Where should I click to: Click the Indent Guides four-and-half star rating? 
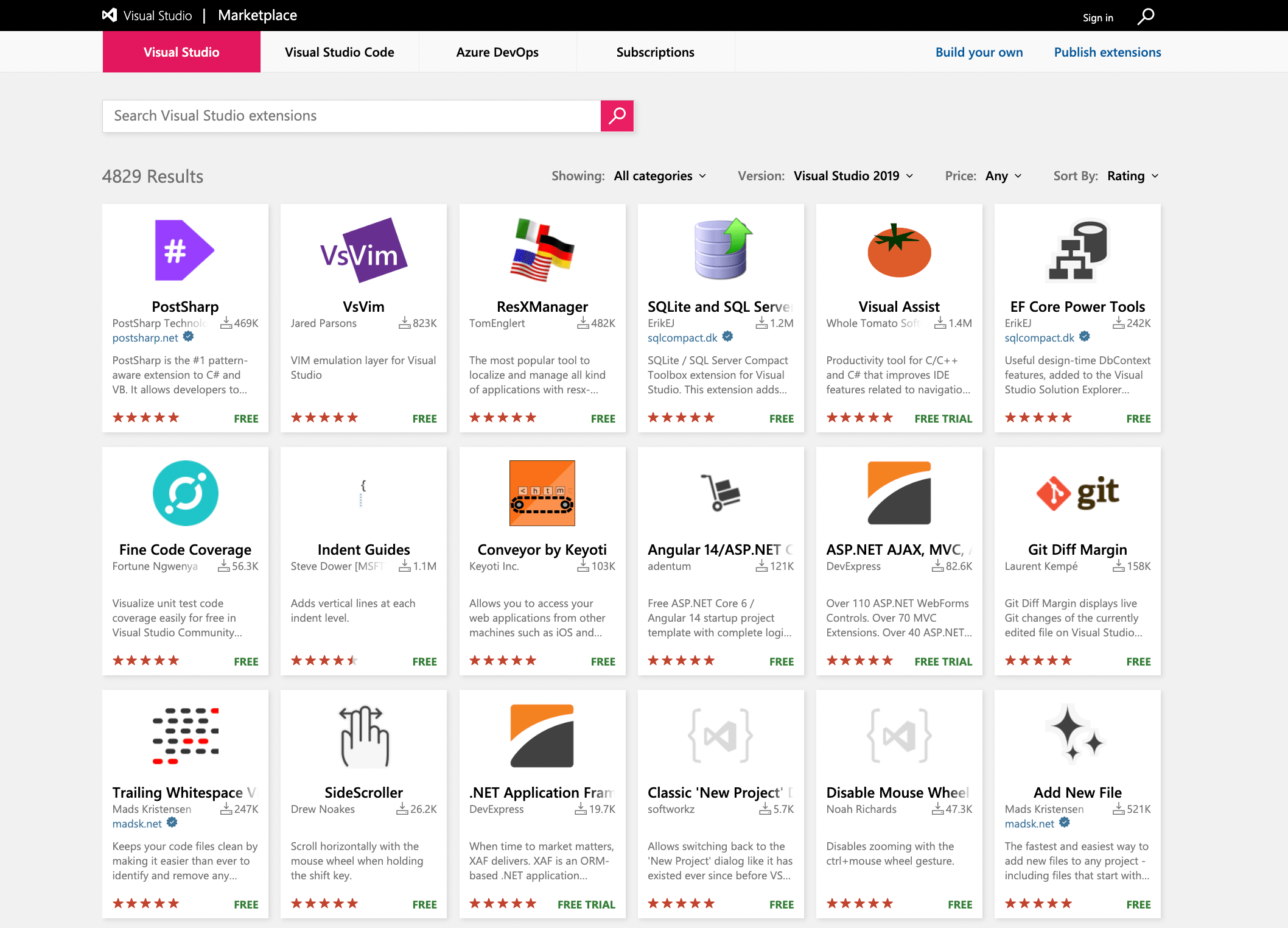tap(324, 661)
